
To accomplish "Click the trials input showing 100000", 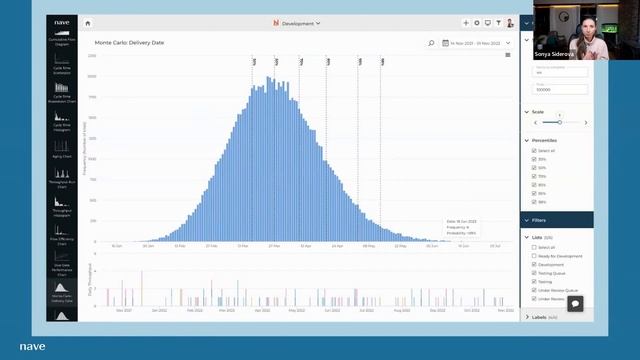I will click(x=560, y=89).
